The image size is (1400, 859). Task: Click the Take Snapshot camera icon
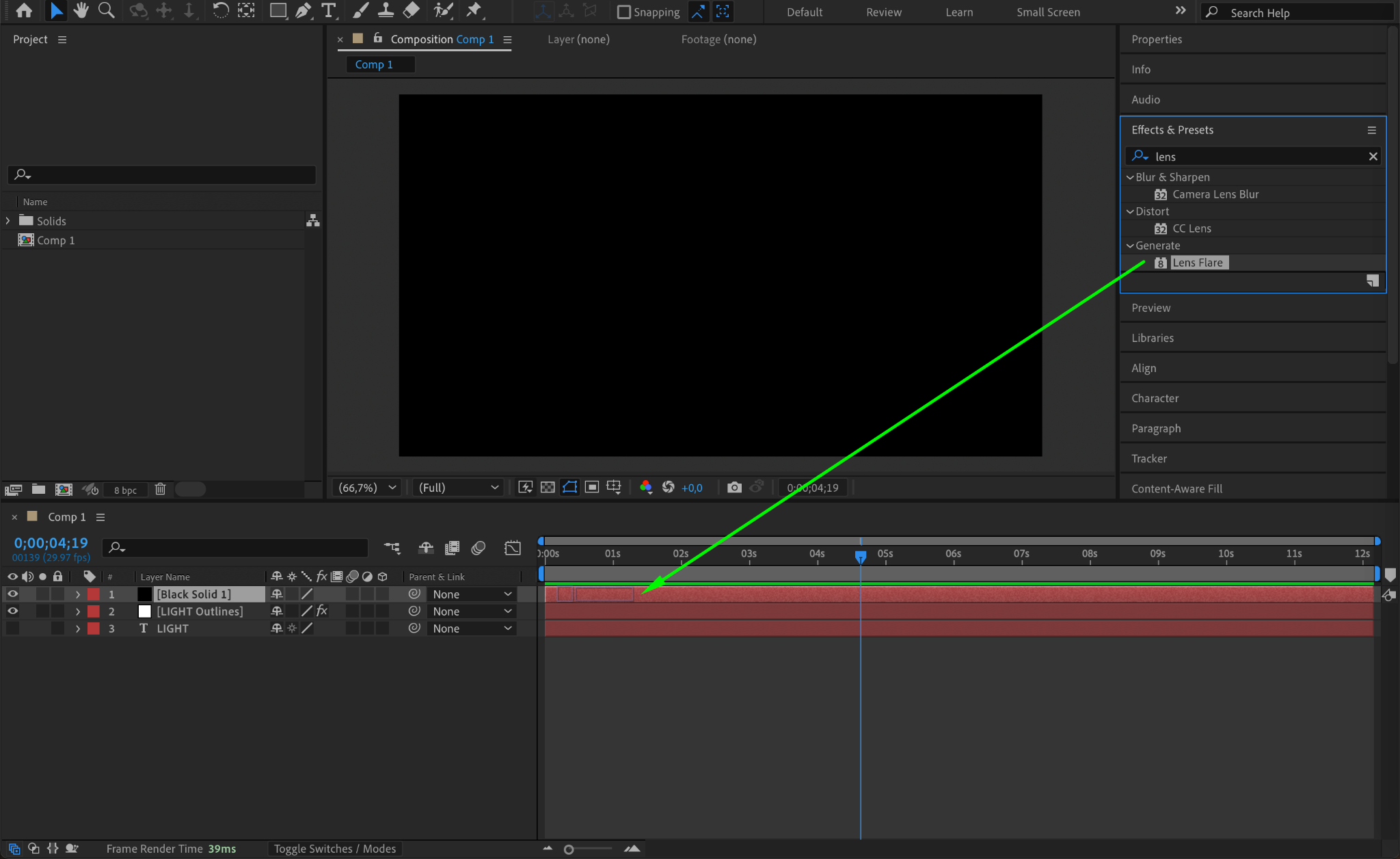pos(734,488)
